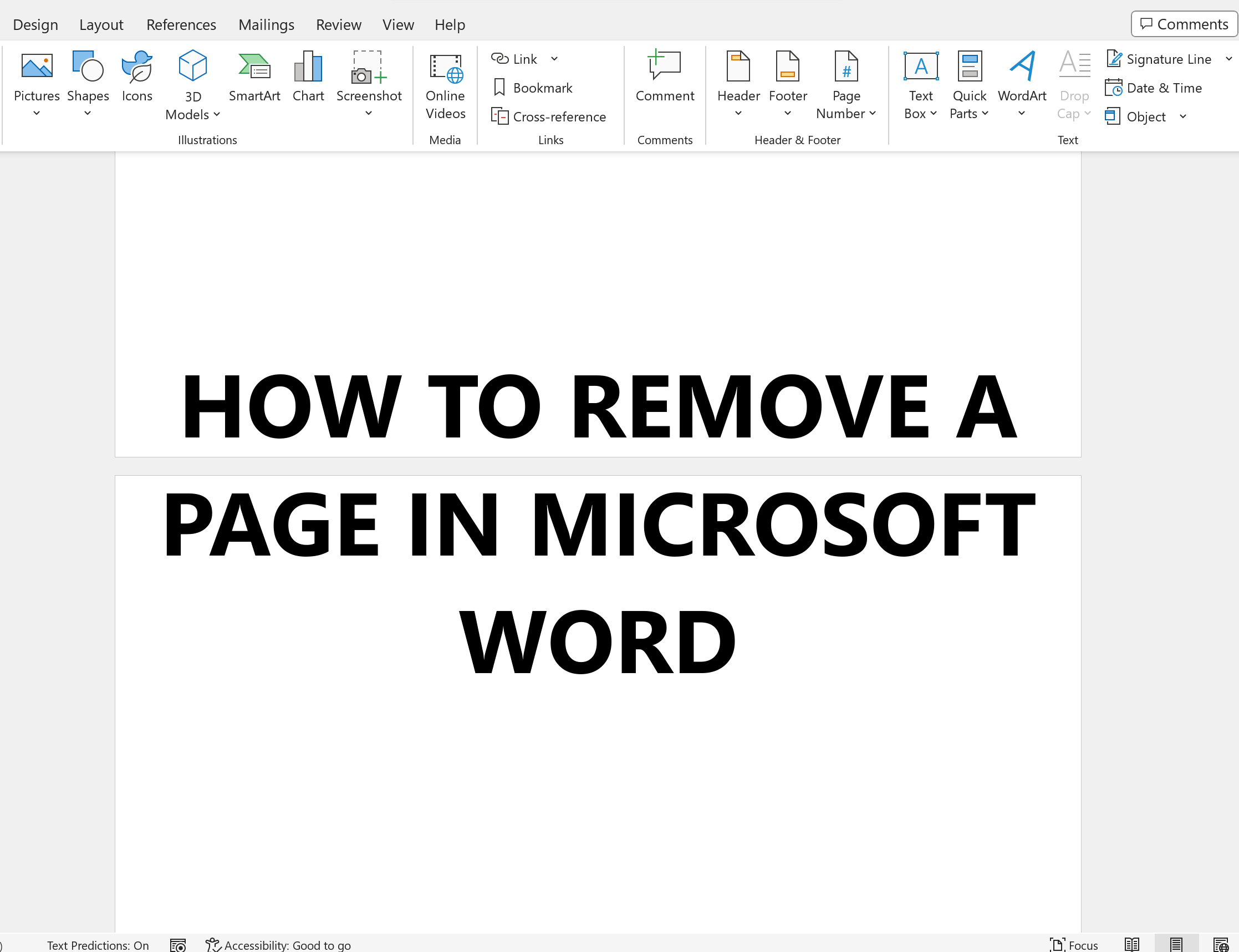Viewport: 1239px width, 952px height.
Task: Expand the Object dropdown arrow
Action: 1183,117
